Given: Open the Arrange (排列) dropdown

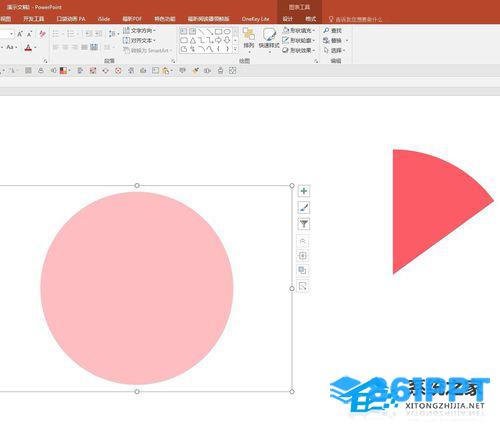Looking at the screenshot, I should click(249, 40).
